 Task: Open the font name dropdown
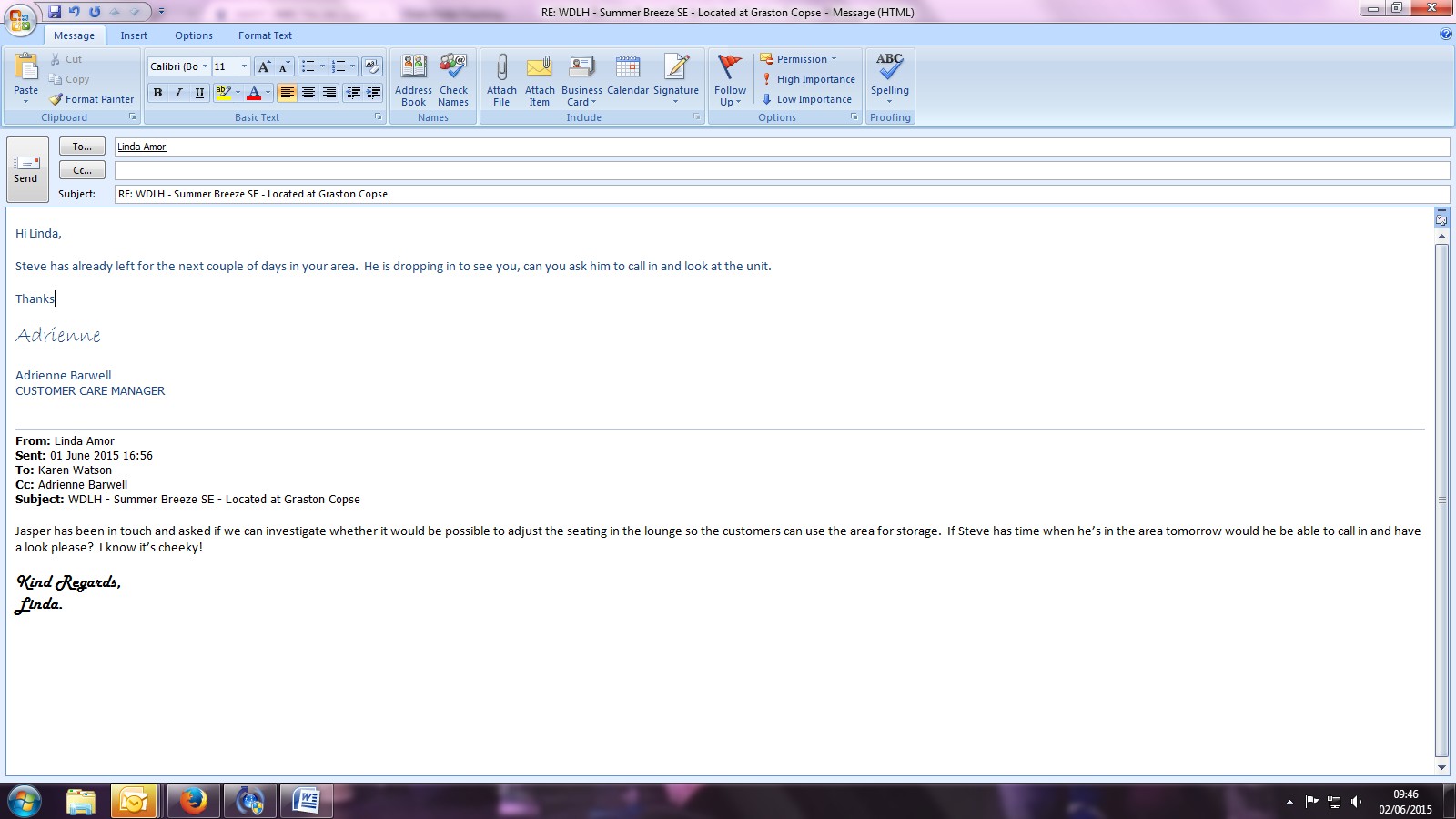[205, 66]
